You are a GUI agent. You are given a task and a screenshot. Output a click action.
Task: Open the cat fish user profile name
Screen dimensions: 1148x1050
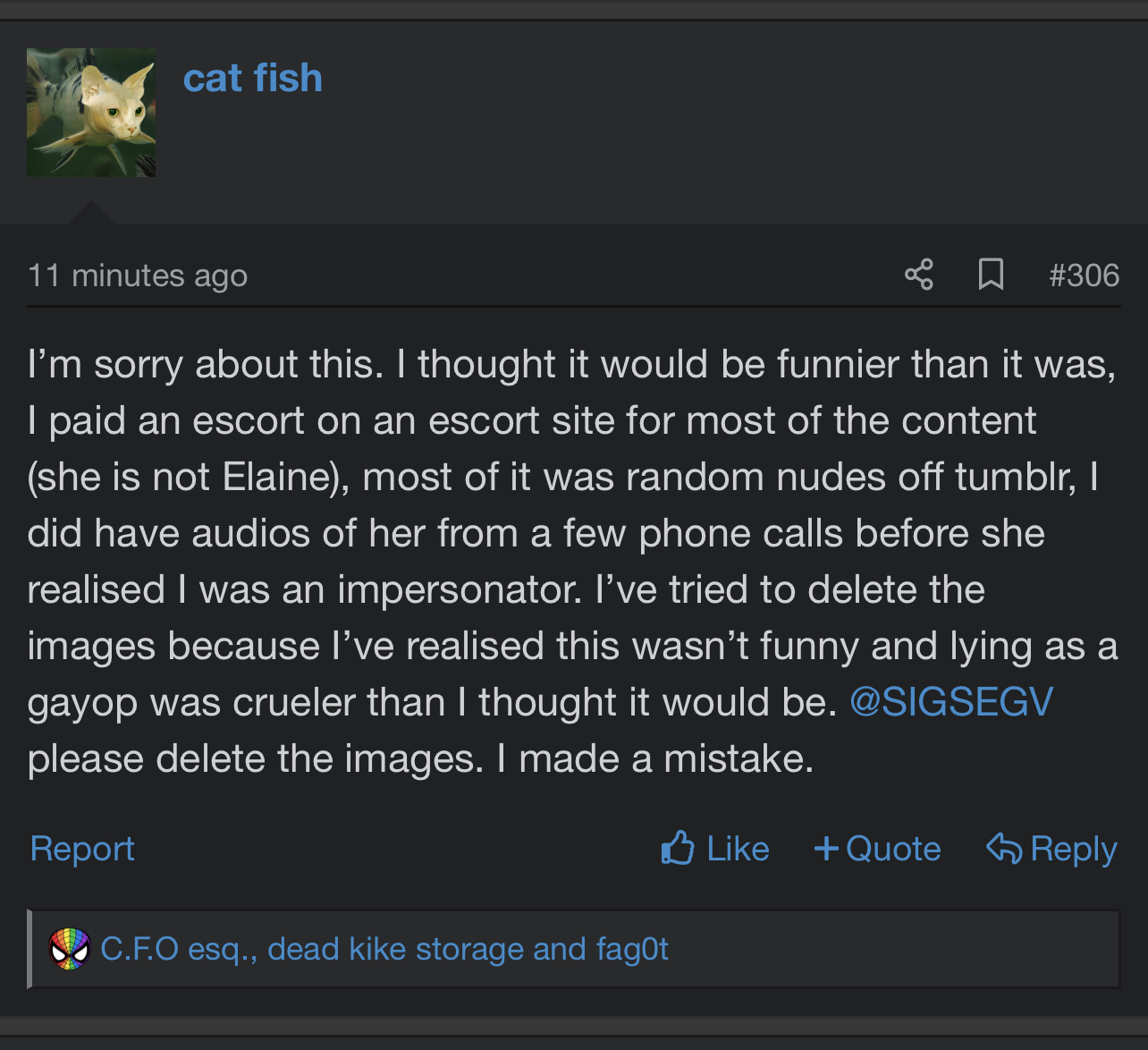click(x=252, y=78)
